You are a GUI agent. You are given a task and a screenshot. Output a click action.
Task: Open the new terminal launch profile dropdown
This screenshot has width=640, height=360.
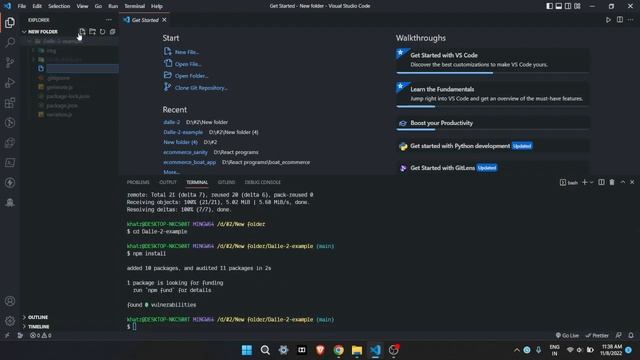click(591, 182)
